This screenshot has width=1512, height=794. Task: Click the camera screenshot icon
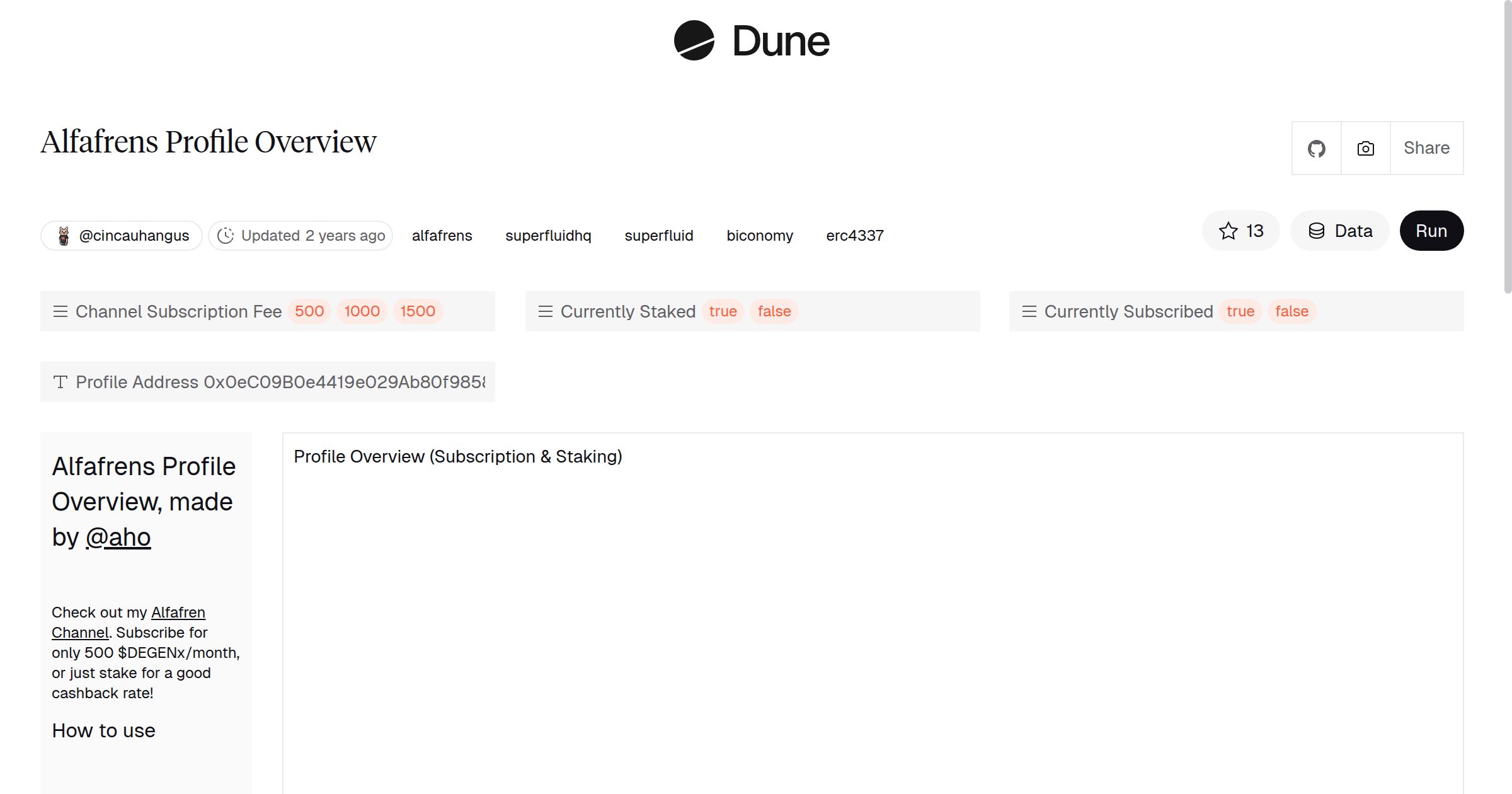[1365, 149]
